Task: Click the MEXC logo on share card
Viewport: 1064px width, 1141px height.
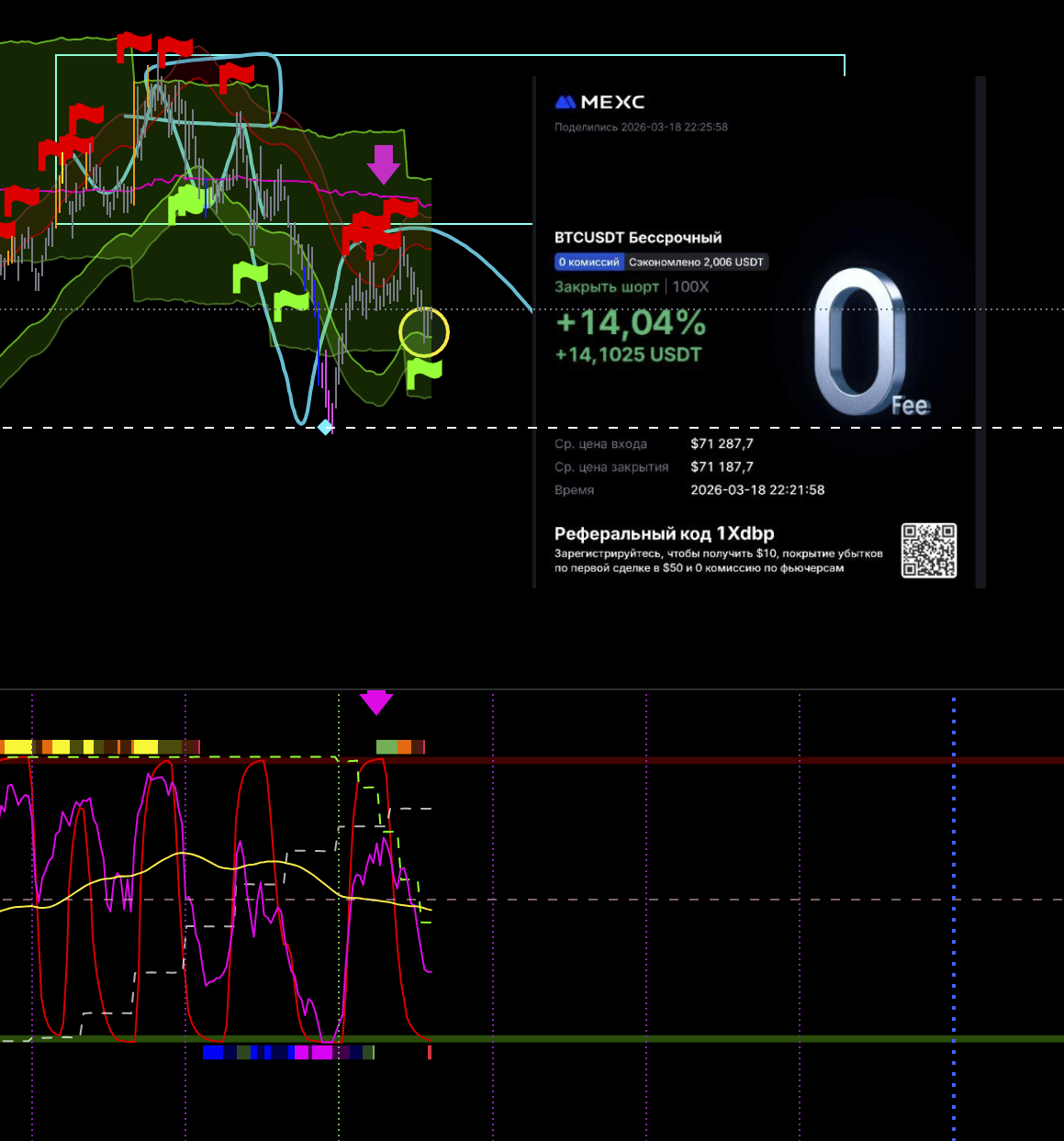Action: [599, 102]
